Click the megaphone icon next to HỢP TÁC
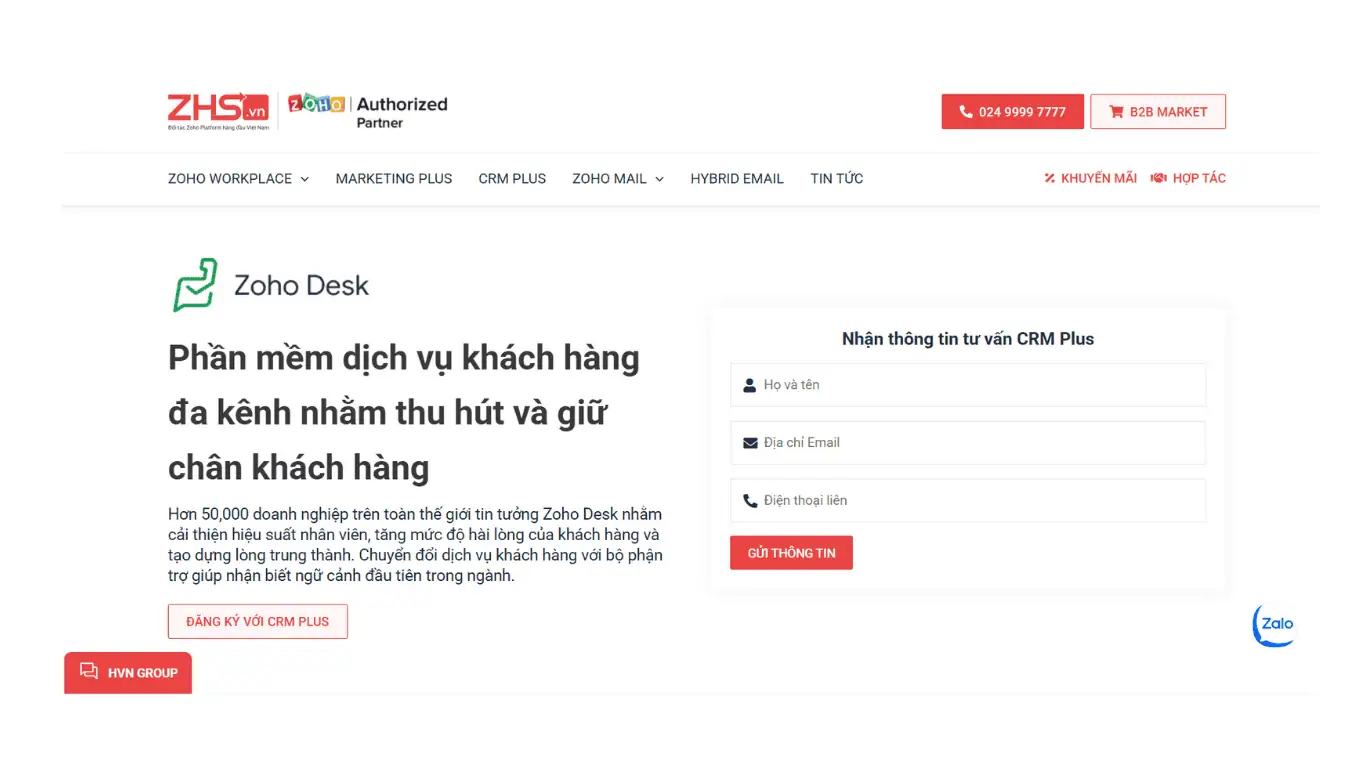Image resolution: width=1366 pixels, height=768 pixels. click(1157, 178)
